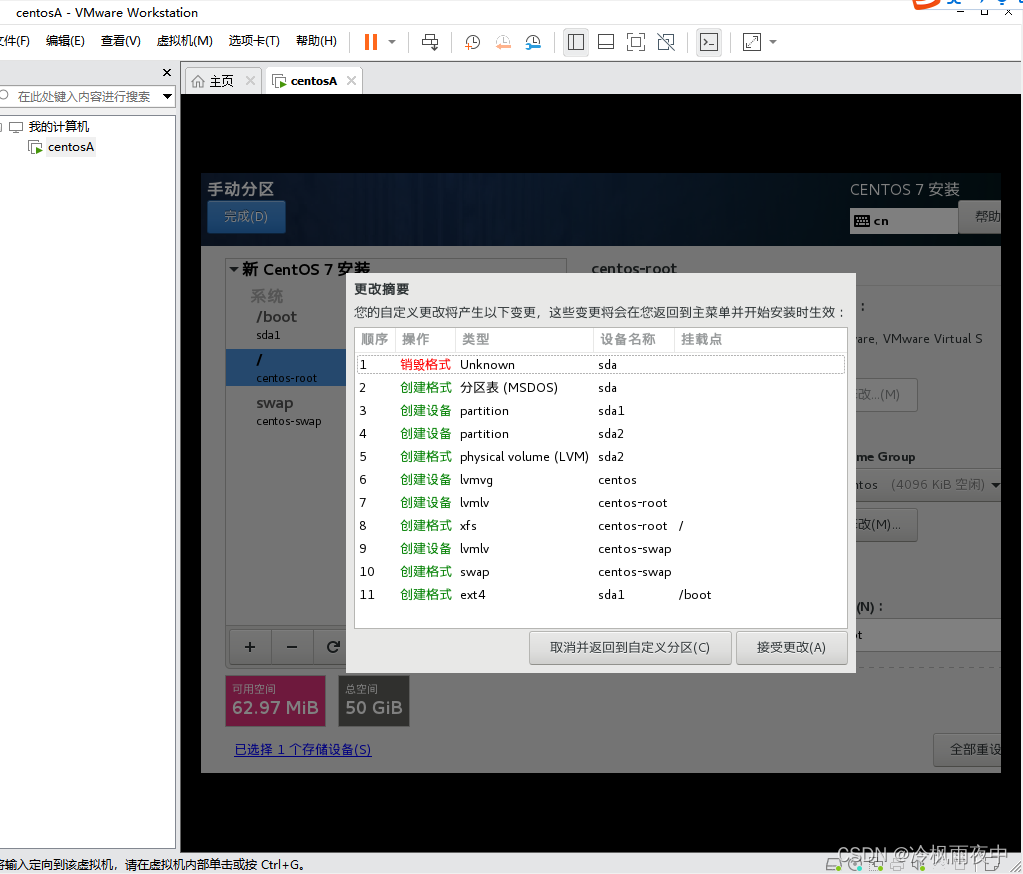Image resolution: width=1023 pixels, height=874 pixels.
Task: Select row 10 swap centos-swap
Action: 601,571
